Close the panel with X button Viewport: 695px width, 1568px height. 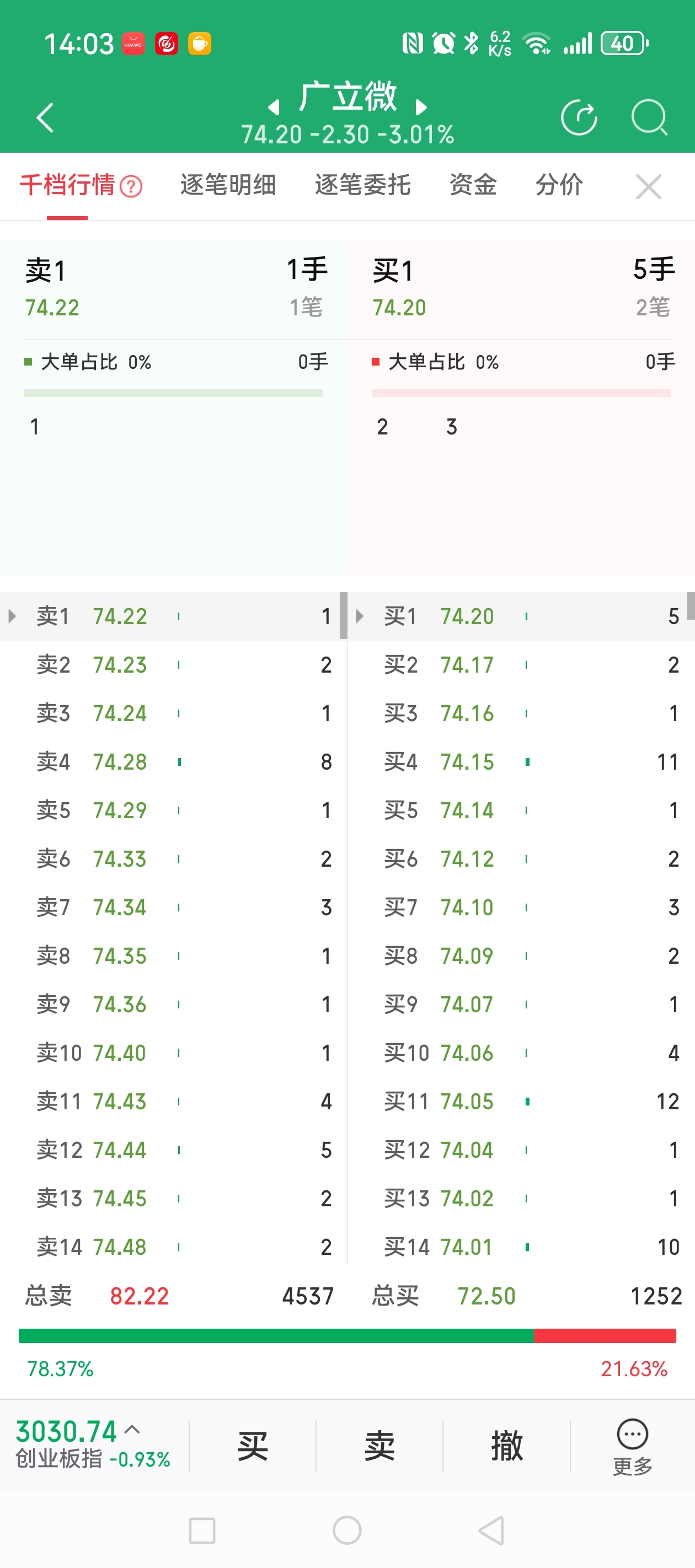pos(648,186)
